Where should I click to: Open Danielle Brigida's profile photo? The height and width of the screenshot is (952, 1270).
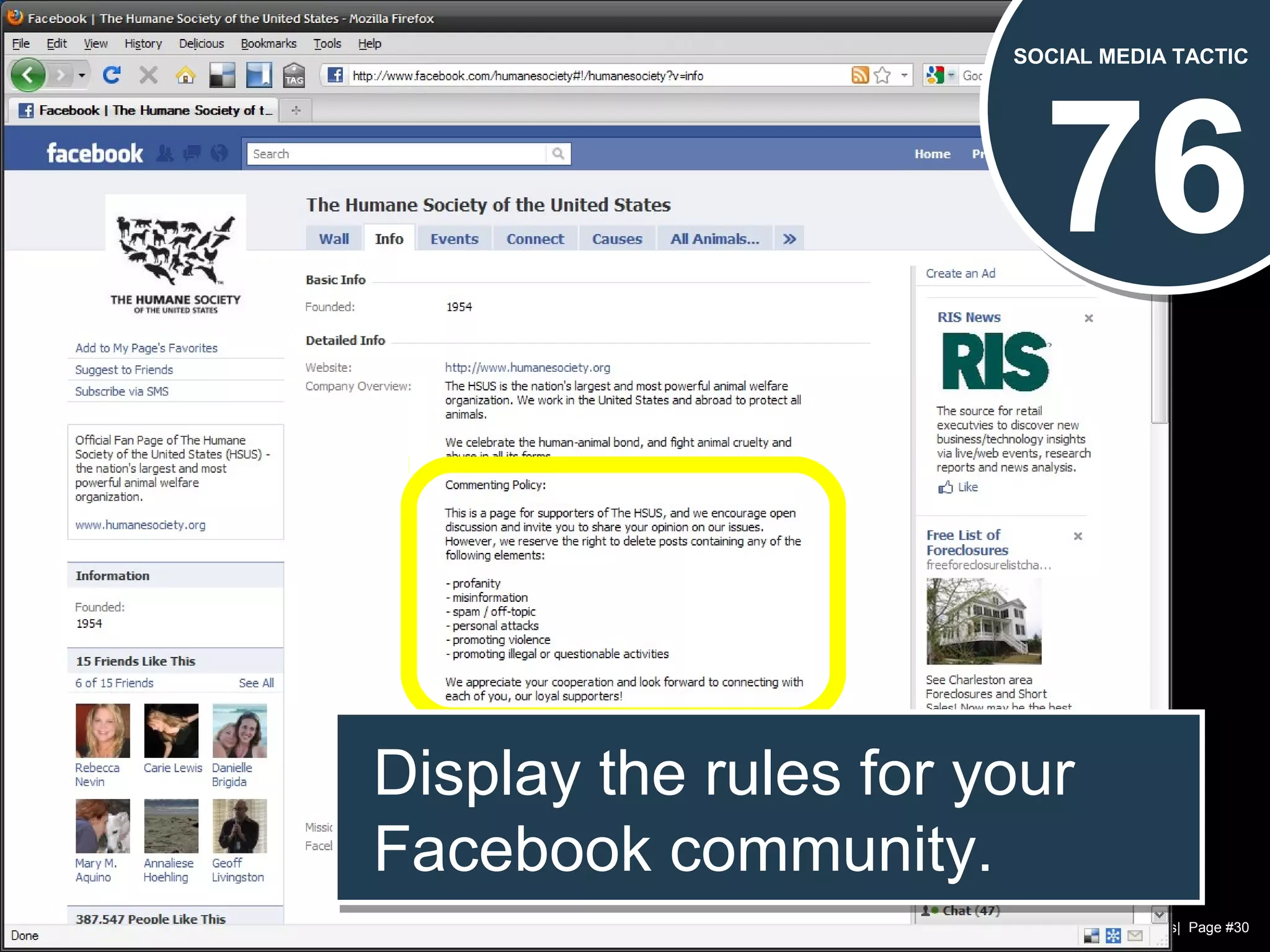pos(239,731)
